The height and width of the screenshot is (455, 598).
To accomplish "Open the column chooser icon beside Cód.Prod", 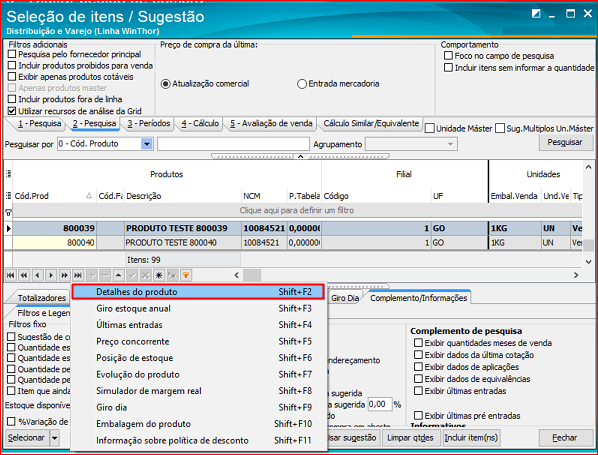I will [x=8, y=196].
